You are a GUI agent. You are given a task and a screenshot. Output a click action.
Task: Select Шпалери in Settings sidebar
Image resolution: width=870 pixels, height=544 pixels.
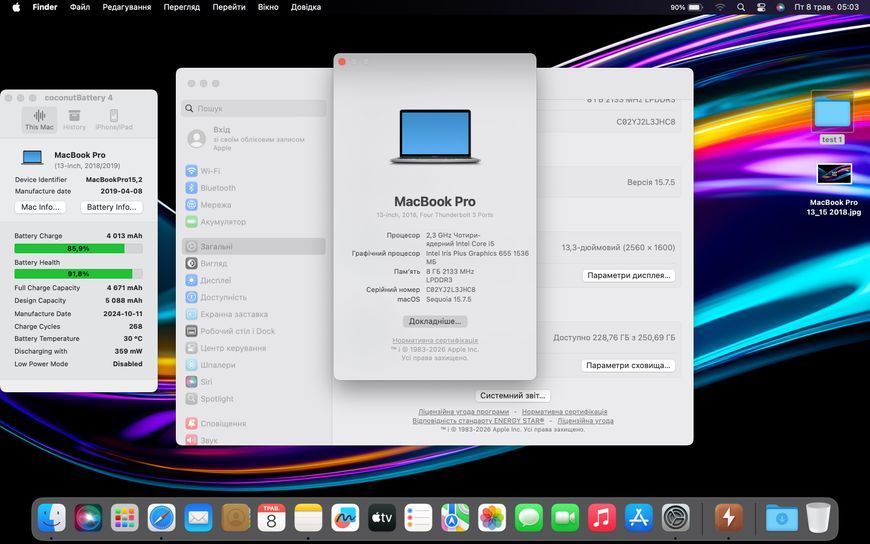(254, 365)
